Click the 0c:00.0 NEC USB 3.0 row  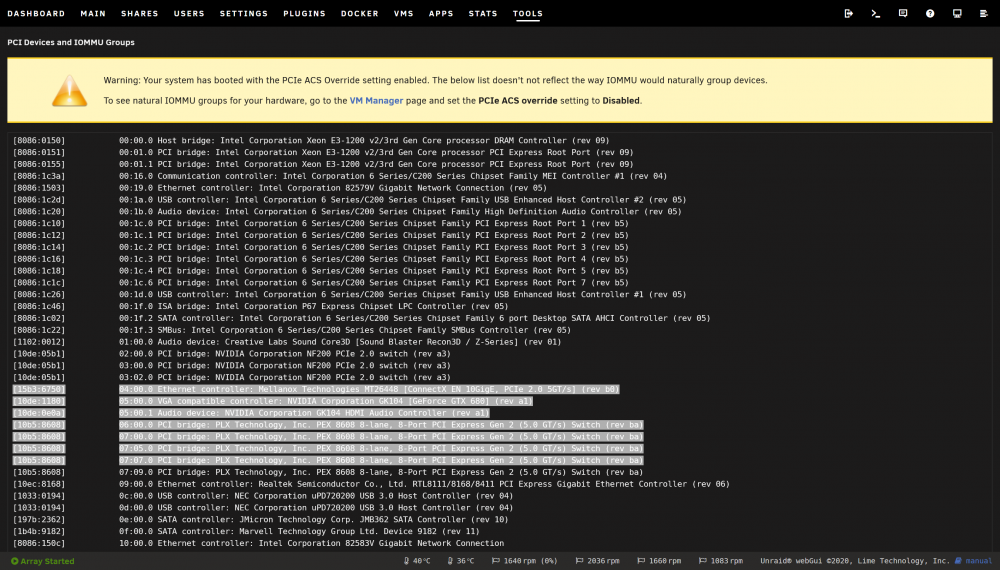coord(263,496)
